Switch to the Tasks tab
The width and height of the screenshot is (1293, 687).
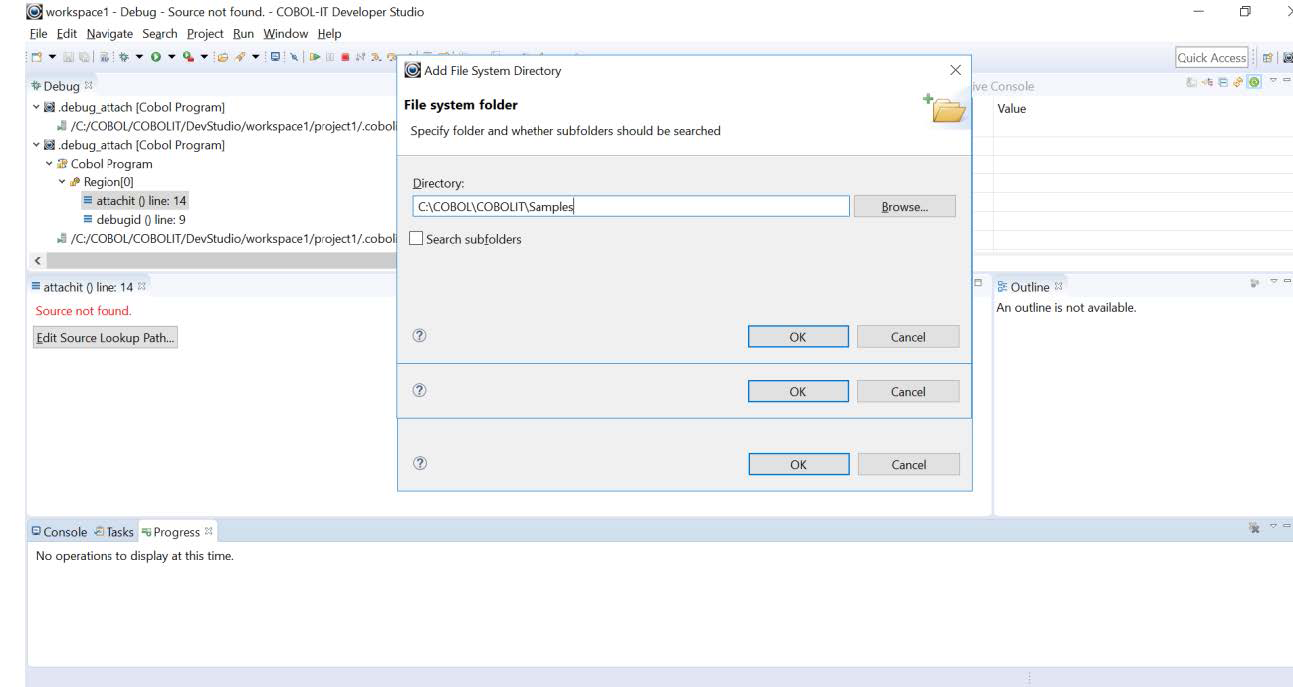(x=114, y=532)
